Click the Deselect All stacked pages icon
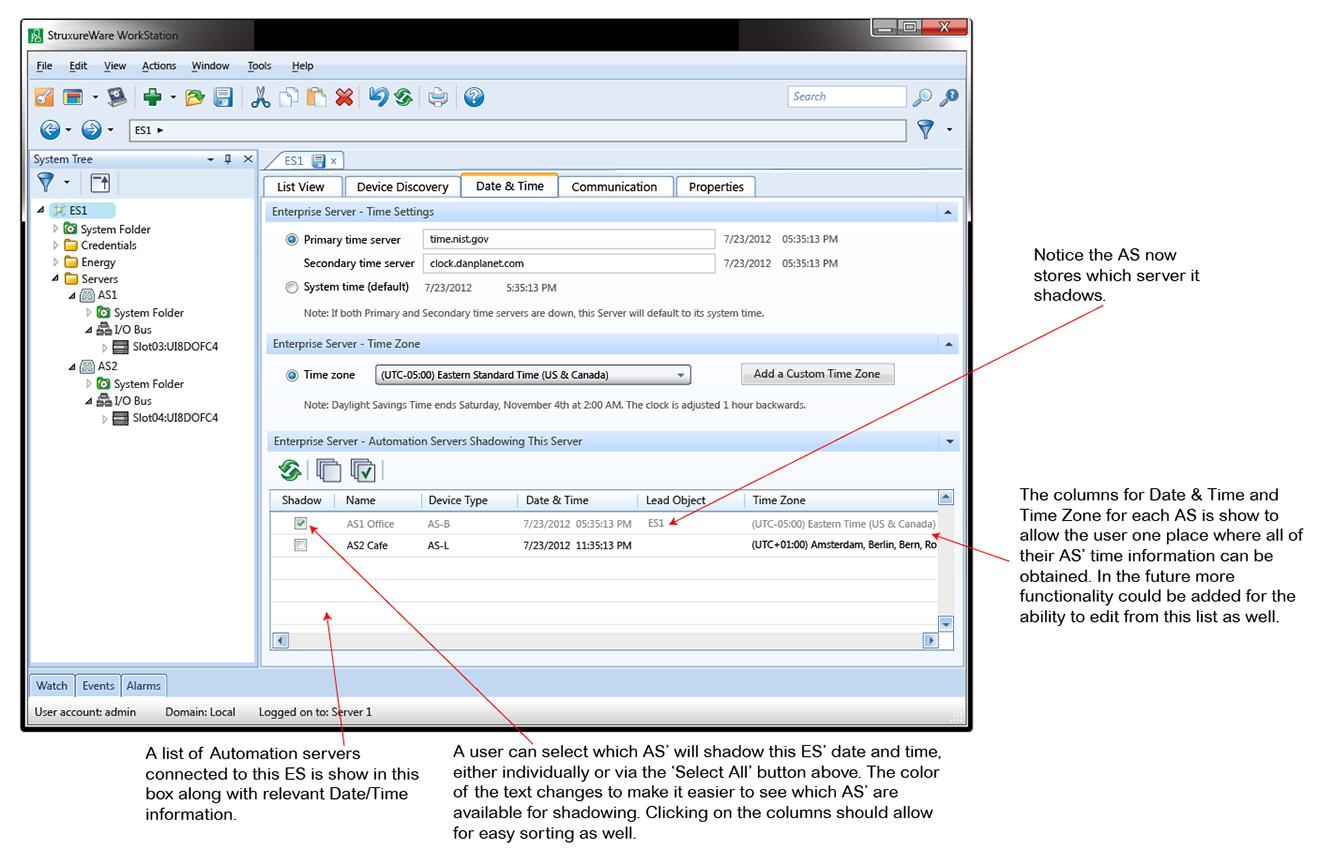Screen dimensions: 1318x864 pyautogui.click(x=329, y=470)
